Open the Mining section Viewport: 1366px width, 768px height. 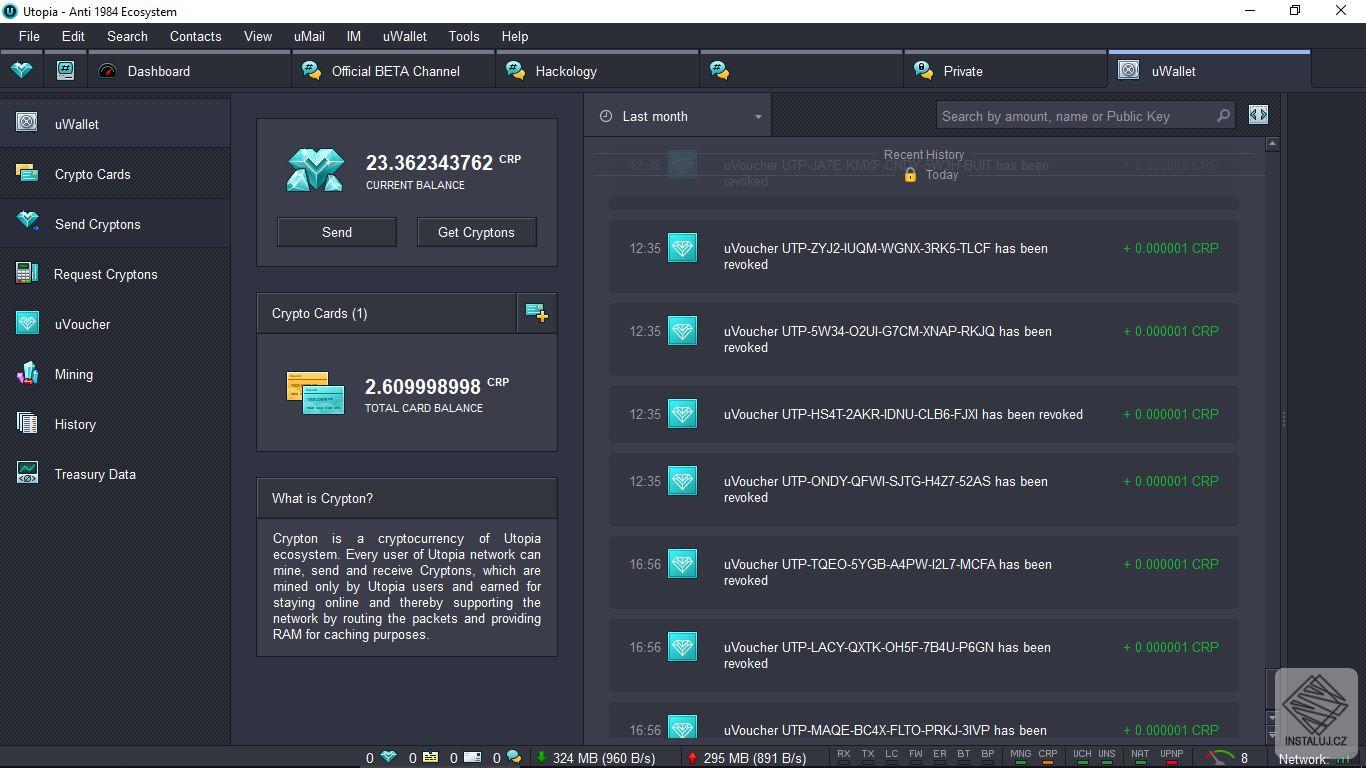coord(115,374)
